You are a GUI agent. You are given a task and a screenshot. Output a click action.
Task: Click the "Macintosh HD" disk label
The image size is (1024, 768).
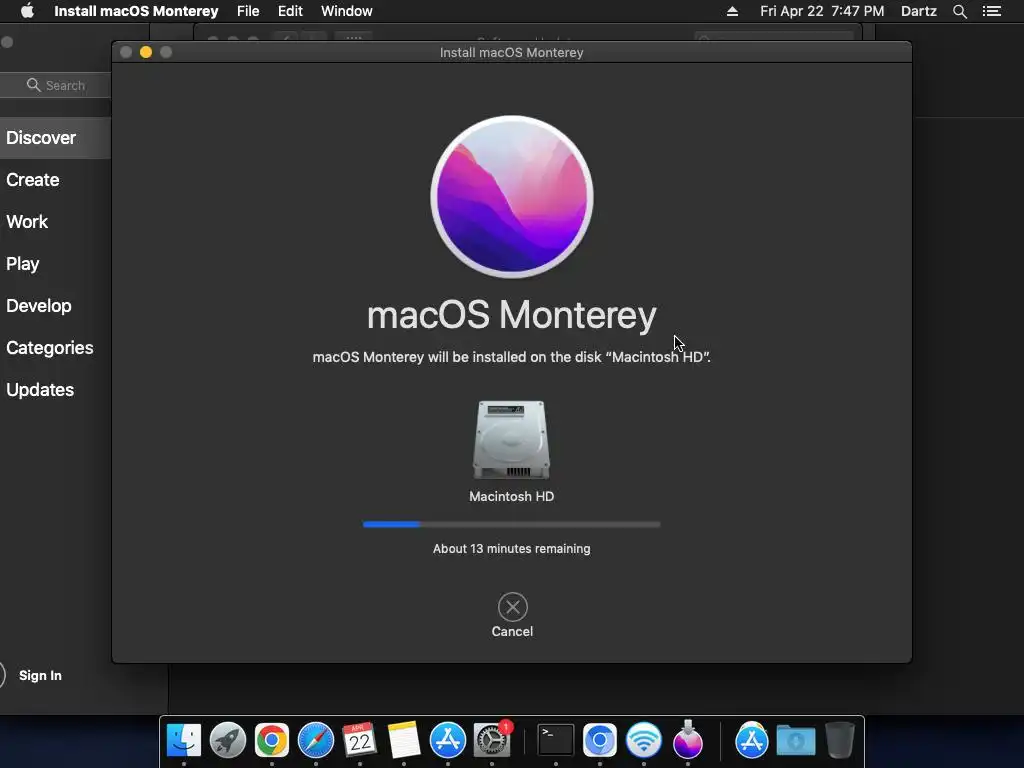tap(511, 496)
